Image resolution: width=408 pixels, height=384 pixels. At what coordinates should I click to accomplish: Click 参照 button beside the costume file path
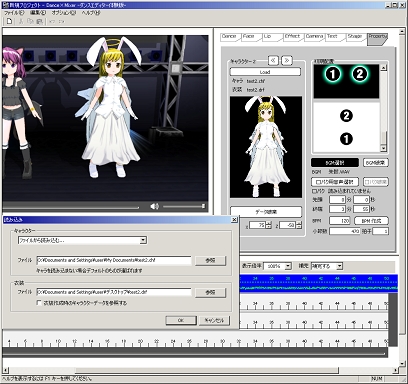(210, 292)
